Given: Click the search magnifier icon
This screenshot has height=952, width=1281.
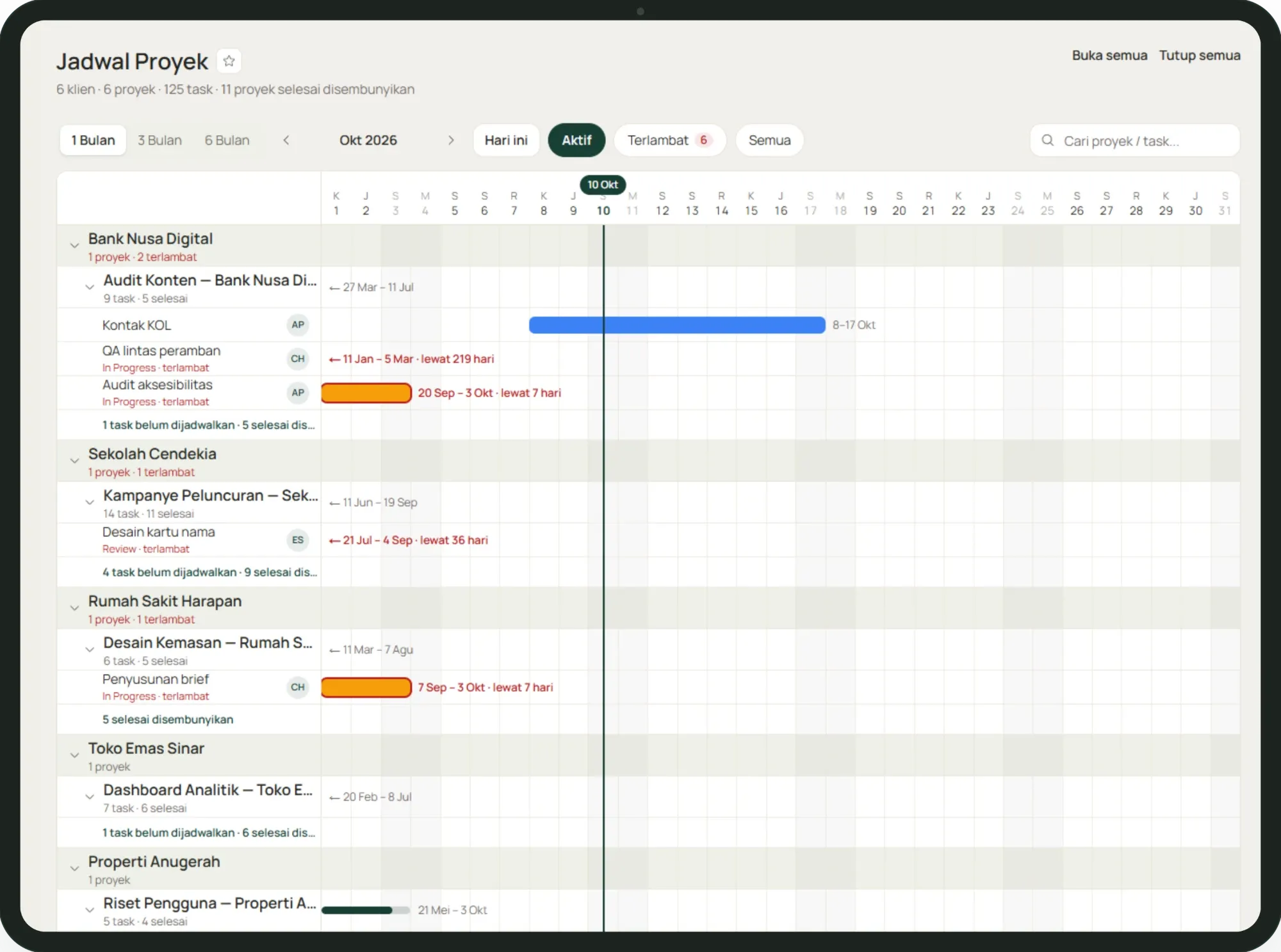Looking at the screenshot, I should [x=1048, y=140].
